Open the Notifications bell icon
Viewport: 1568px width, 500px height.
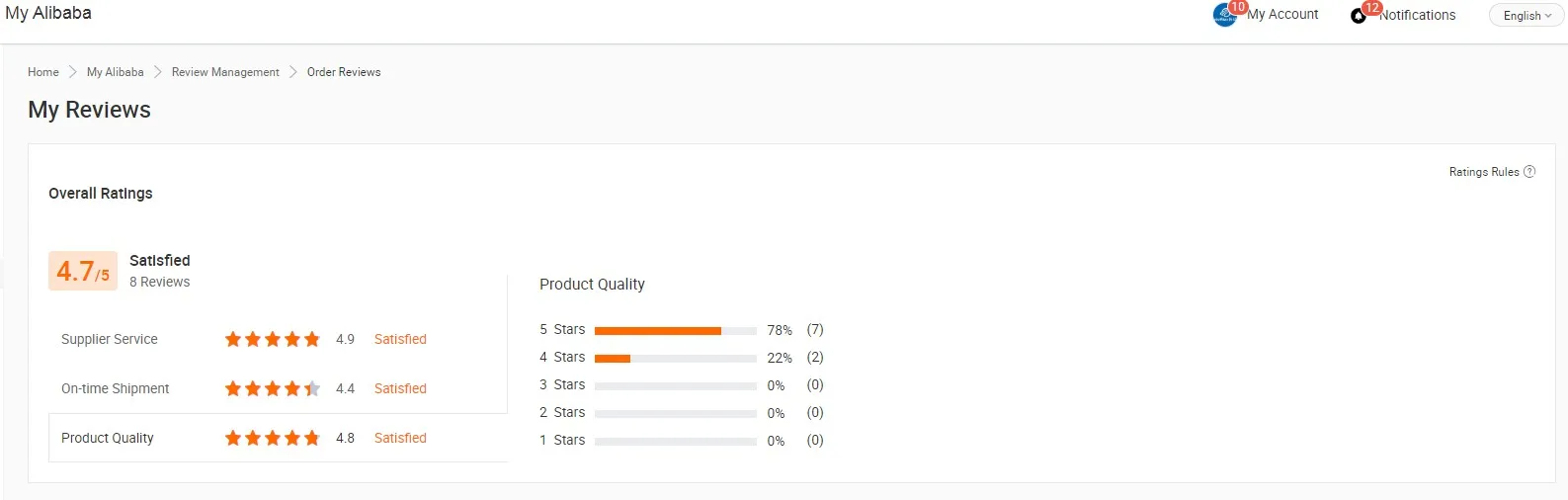(1359, 16)
